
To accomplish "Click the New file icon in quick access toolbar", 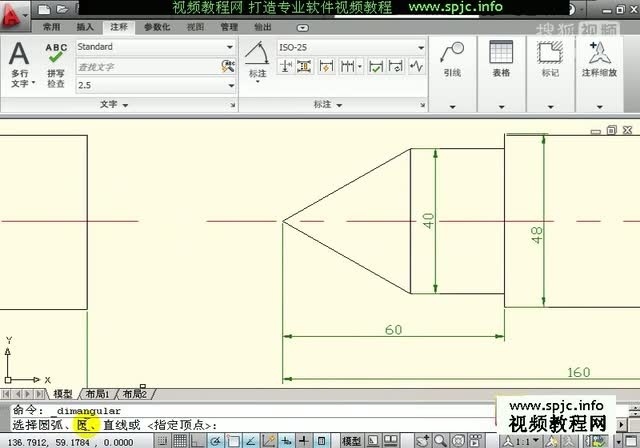I will click(x=44, y=9).
